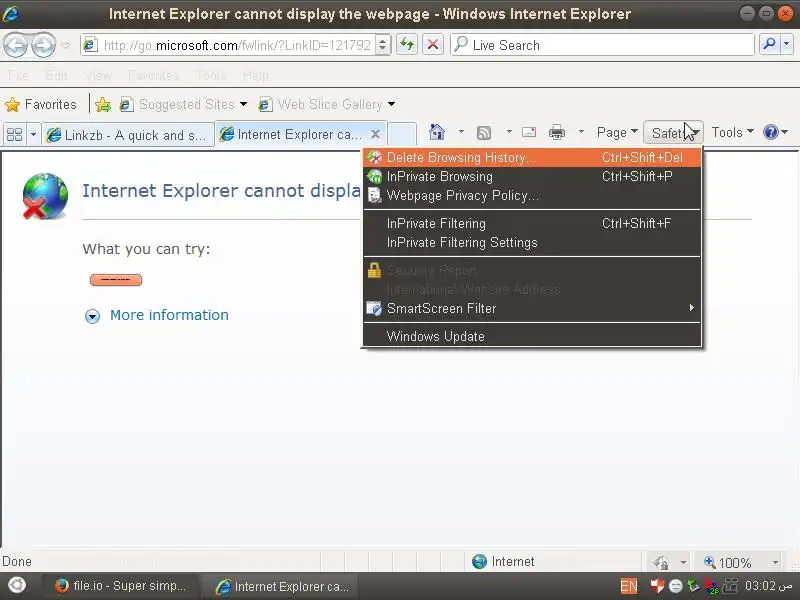Screen dimensions: 800x600
Task: Expand More information arrow icon
Action: (x=92, y=316)
